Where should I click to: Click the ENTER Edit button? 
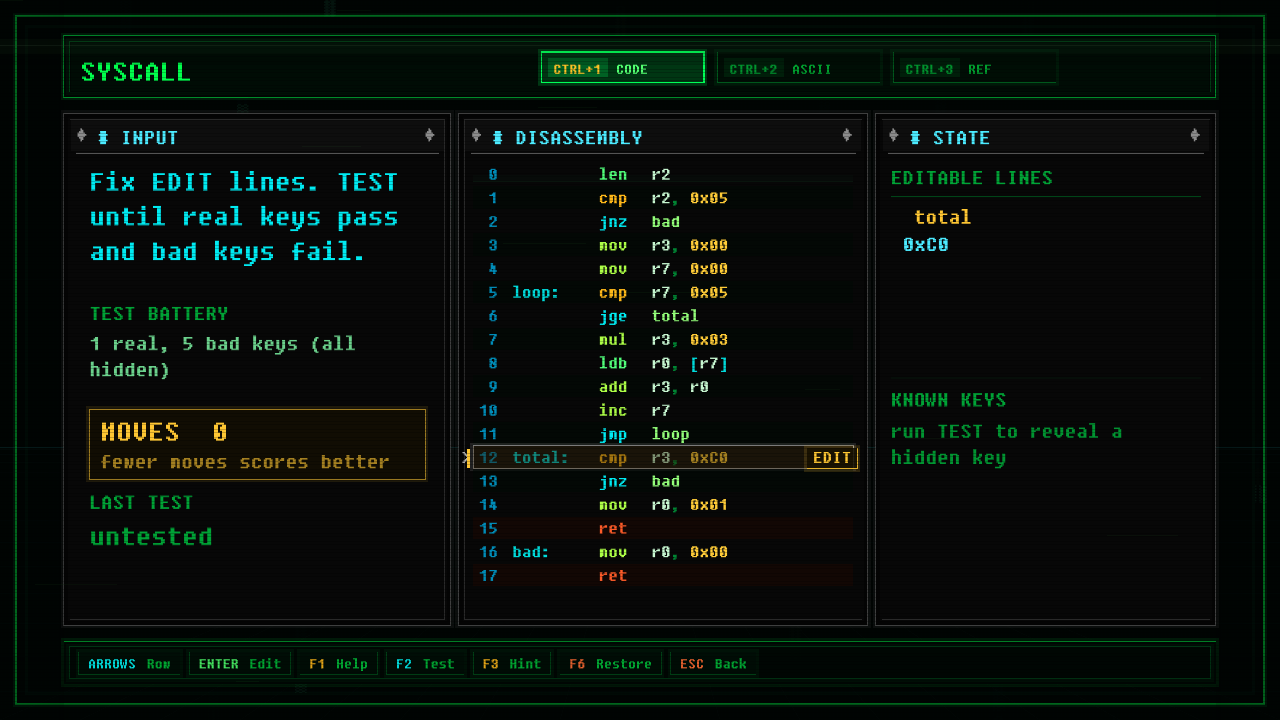(240, 664)
